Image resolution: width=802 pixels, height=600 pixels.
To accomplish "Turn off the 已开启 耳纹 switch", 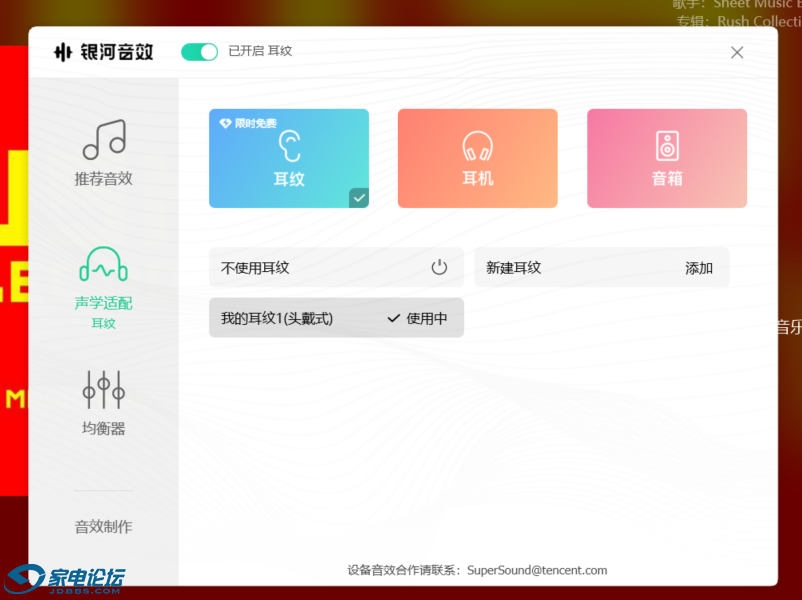I will click(x=199, y=52).
